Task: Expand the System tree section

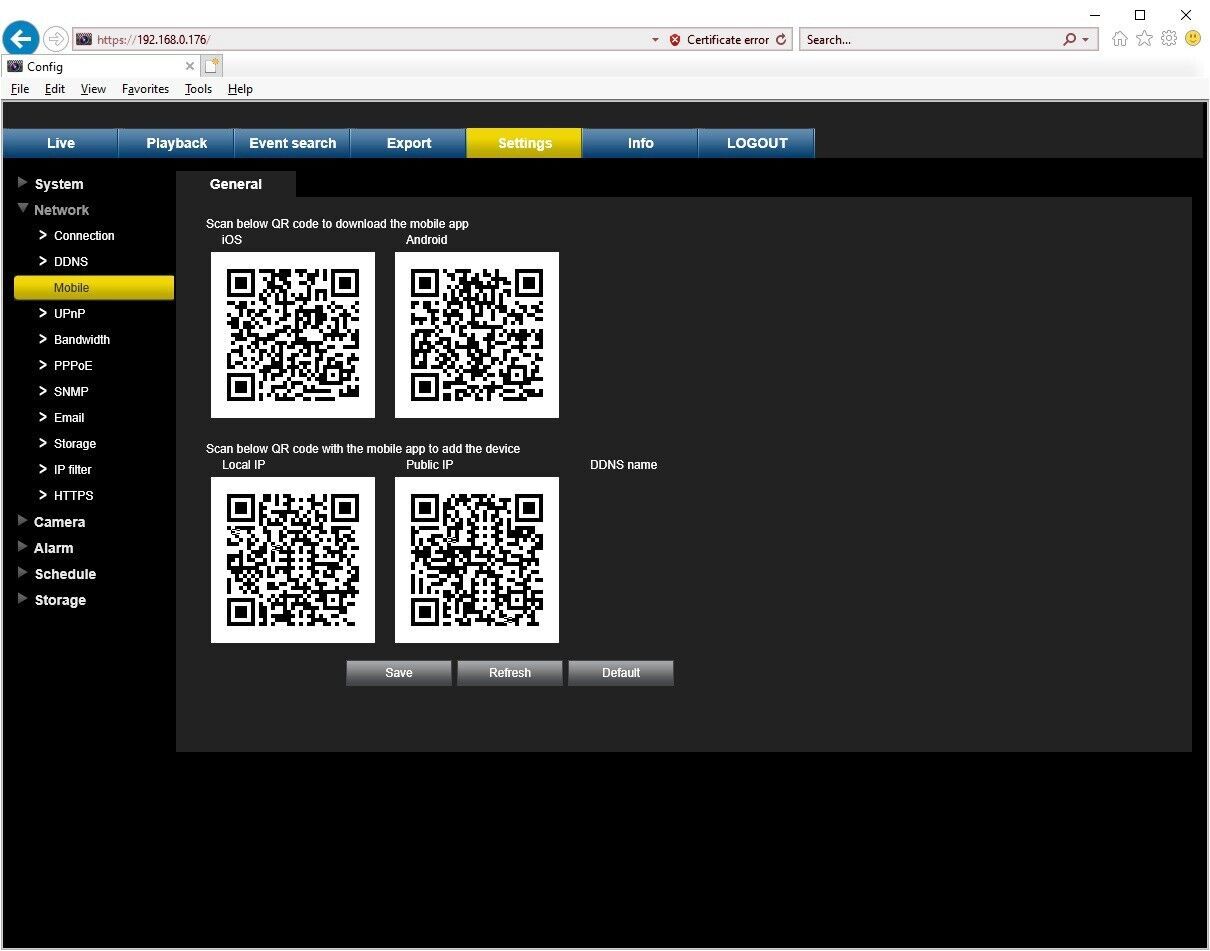Action: click(x=23, y=183)
